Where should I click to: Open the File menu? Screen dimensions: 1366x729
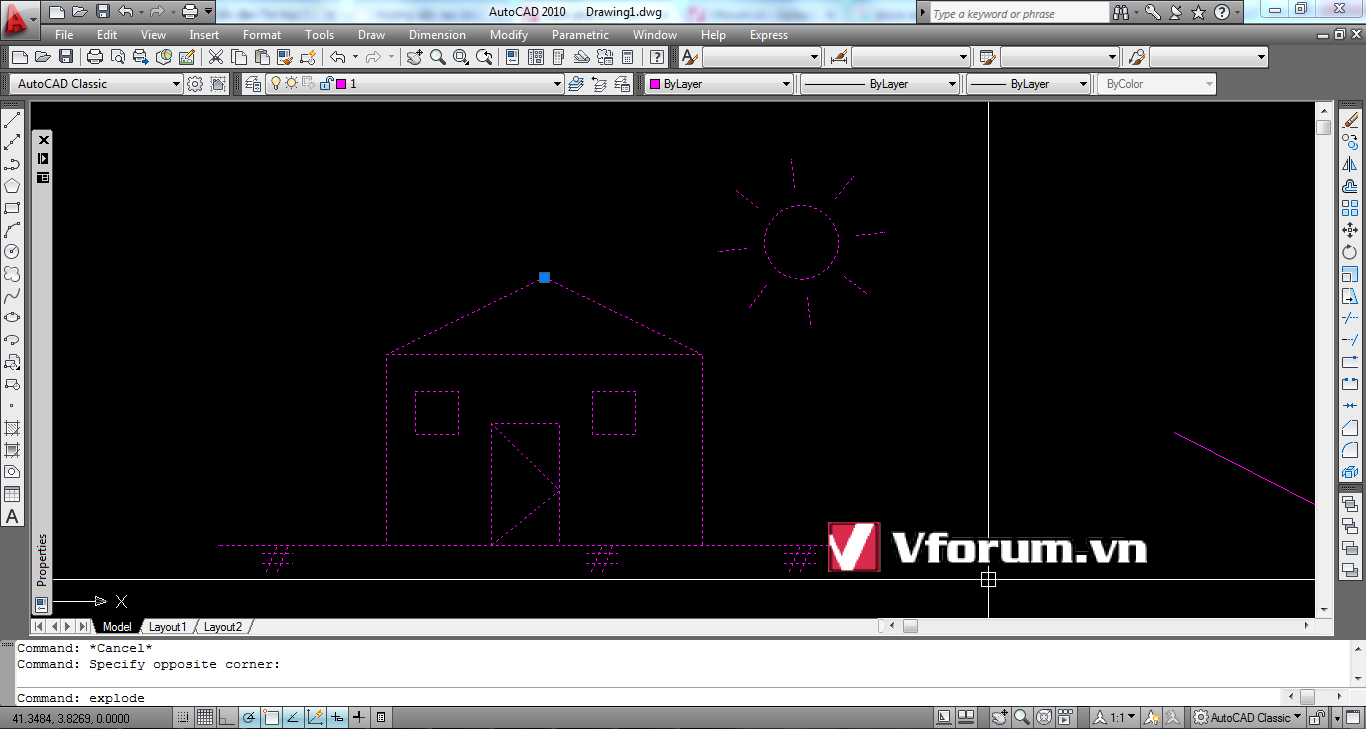tap(64, 35)
